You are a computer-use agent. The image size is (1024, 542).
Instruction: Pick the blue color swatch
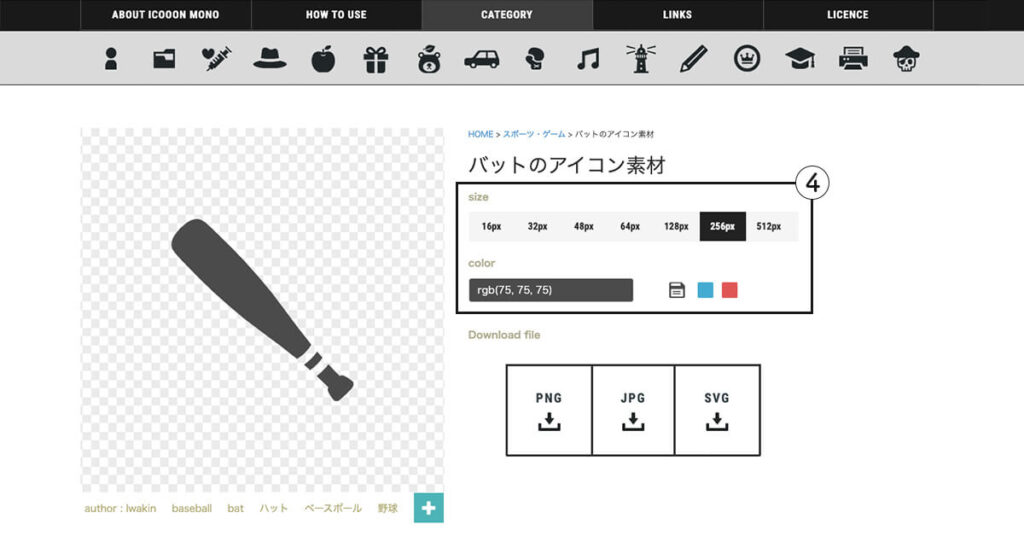[x=705, y=290]
